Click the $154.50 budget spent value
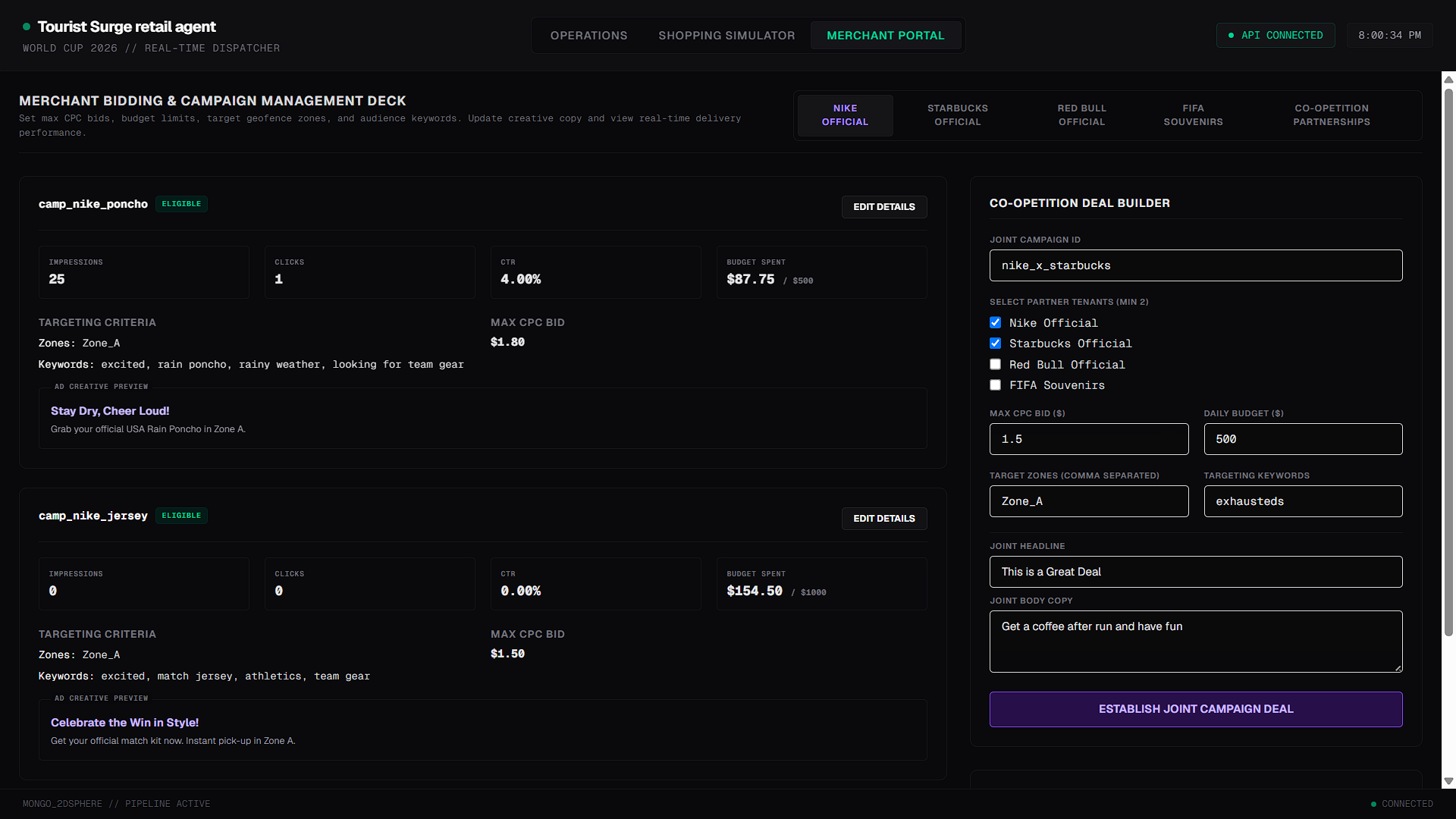Screen dimensions: 1456x819 click(x=755, y=591)
